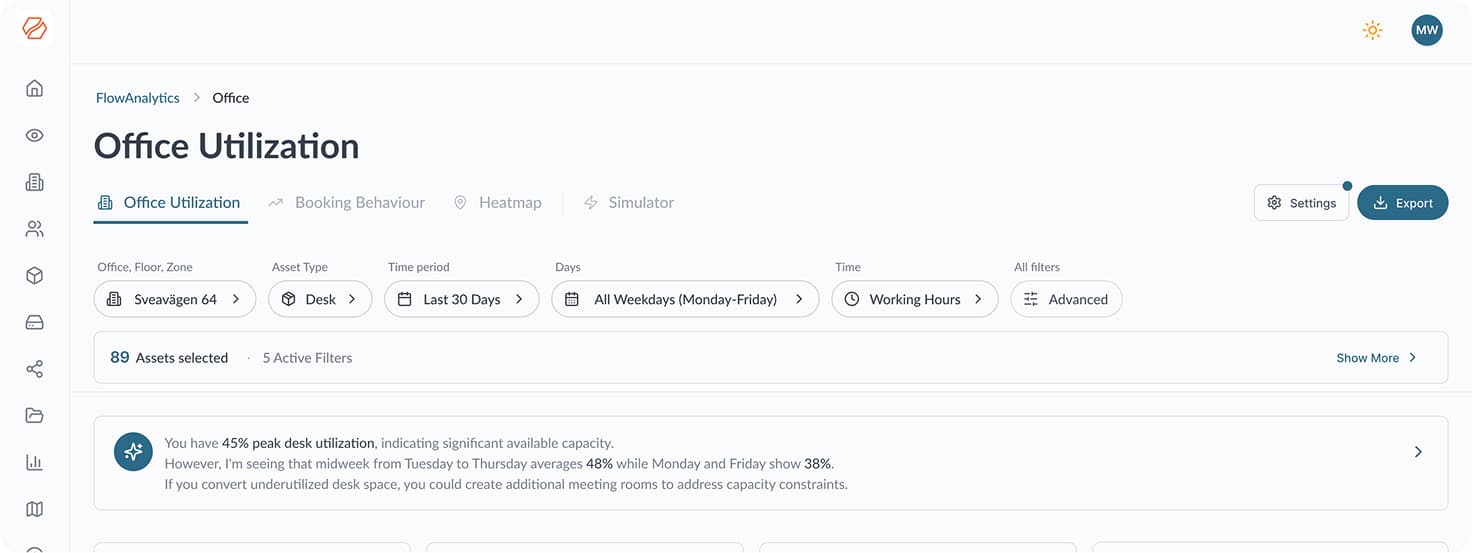Image resolution: width=1472 pixels, height=553 pixels.
Task: Click the Office Utilization page heading
Action: 227,146
